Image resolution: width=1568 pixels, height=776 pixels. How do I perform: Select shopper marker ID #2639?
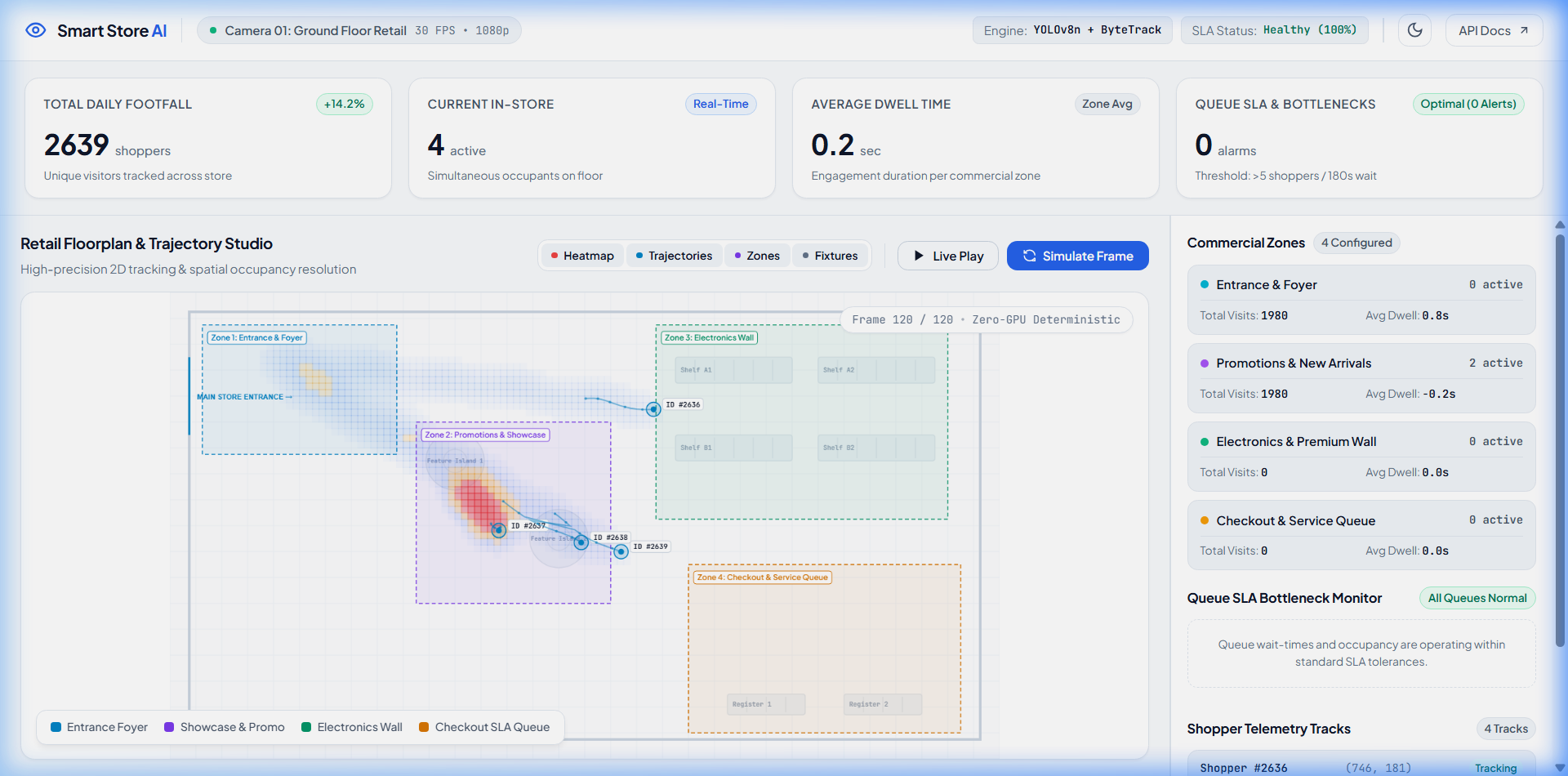pos(621,551)
